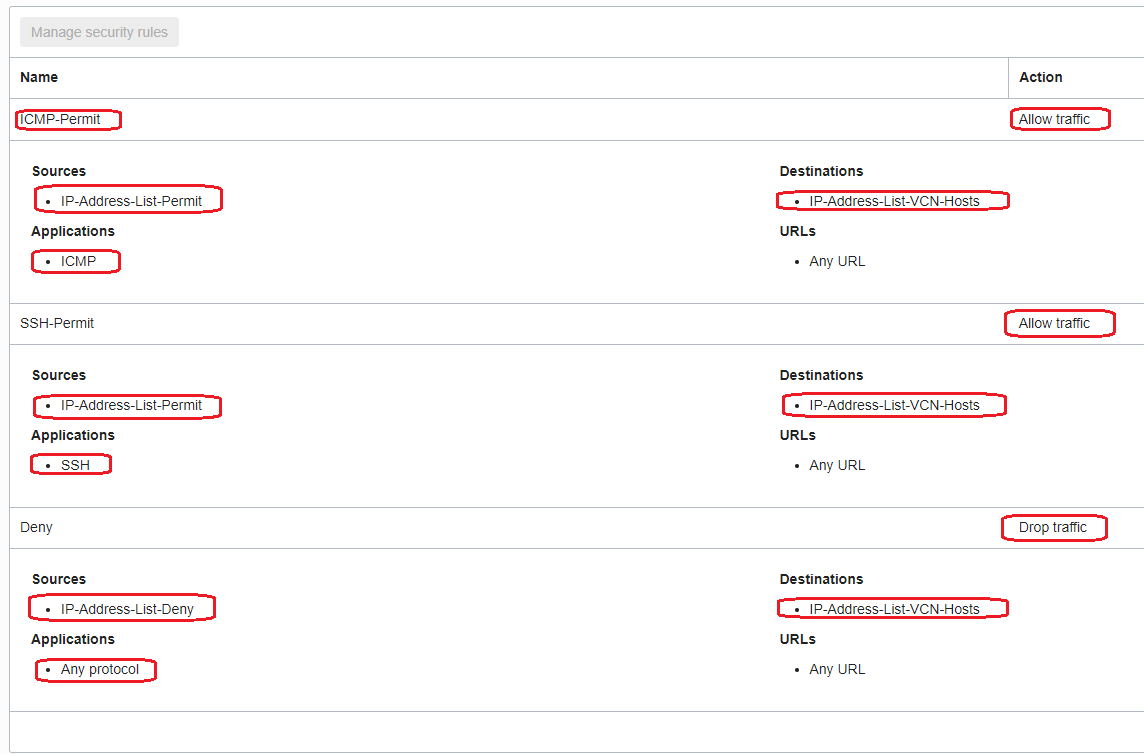
Task: Click the ICMP application entry
Action: 78,261
